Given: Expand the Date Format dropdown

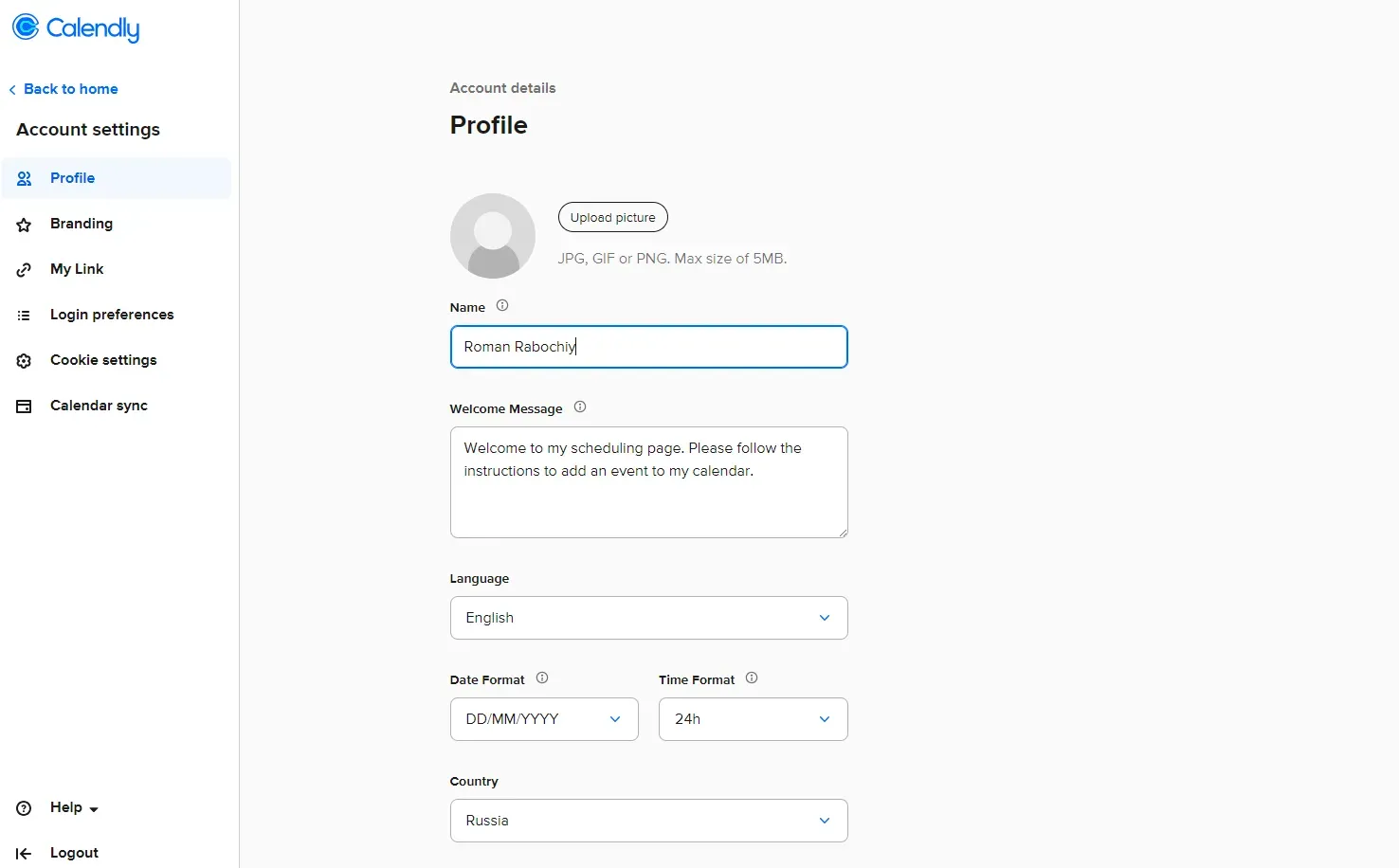Looking at the screenshot, I should (544, 719).
